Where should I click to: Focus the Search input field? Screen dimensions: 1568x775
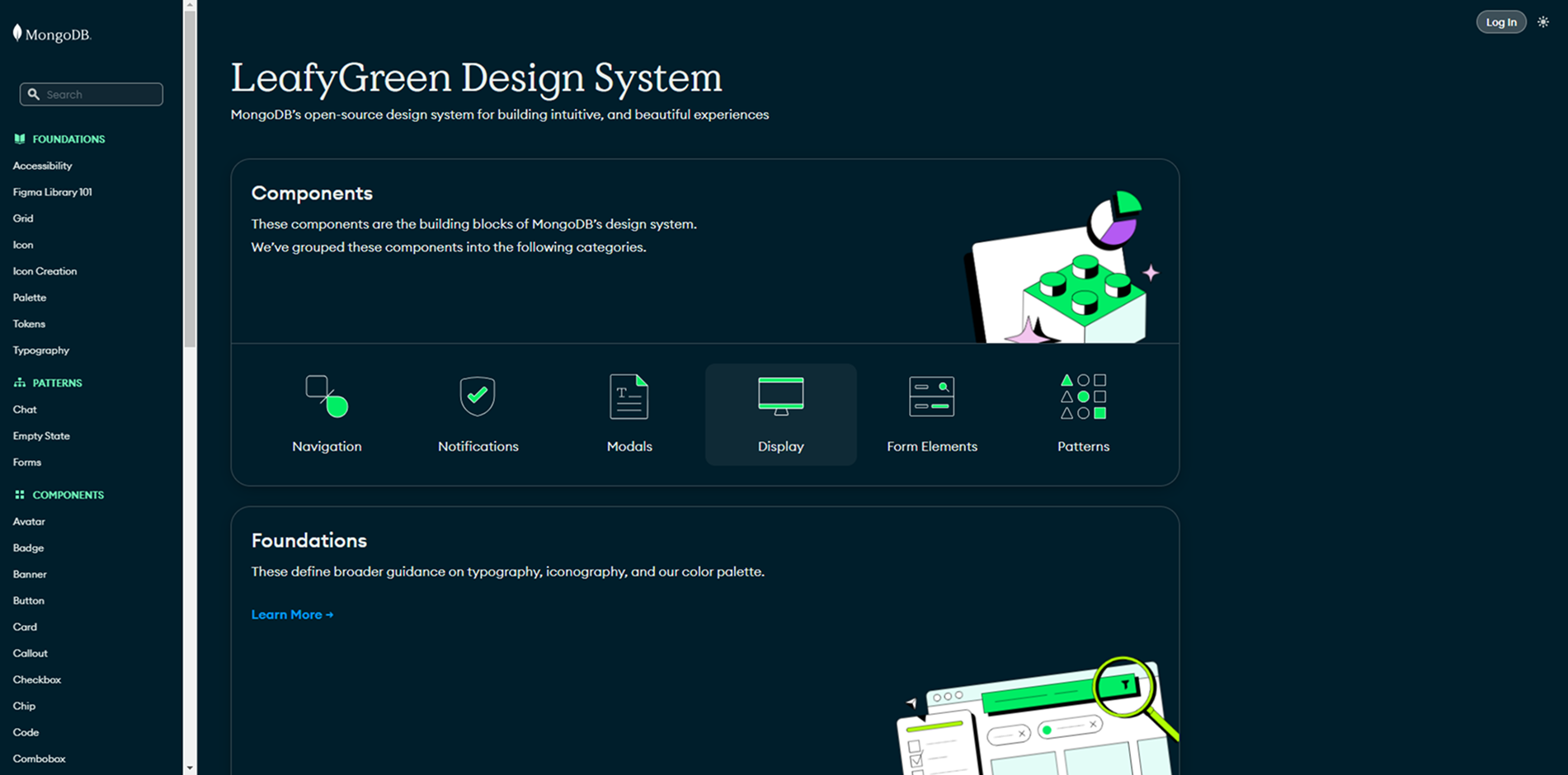click(x=92, y=94)
